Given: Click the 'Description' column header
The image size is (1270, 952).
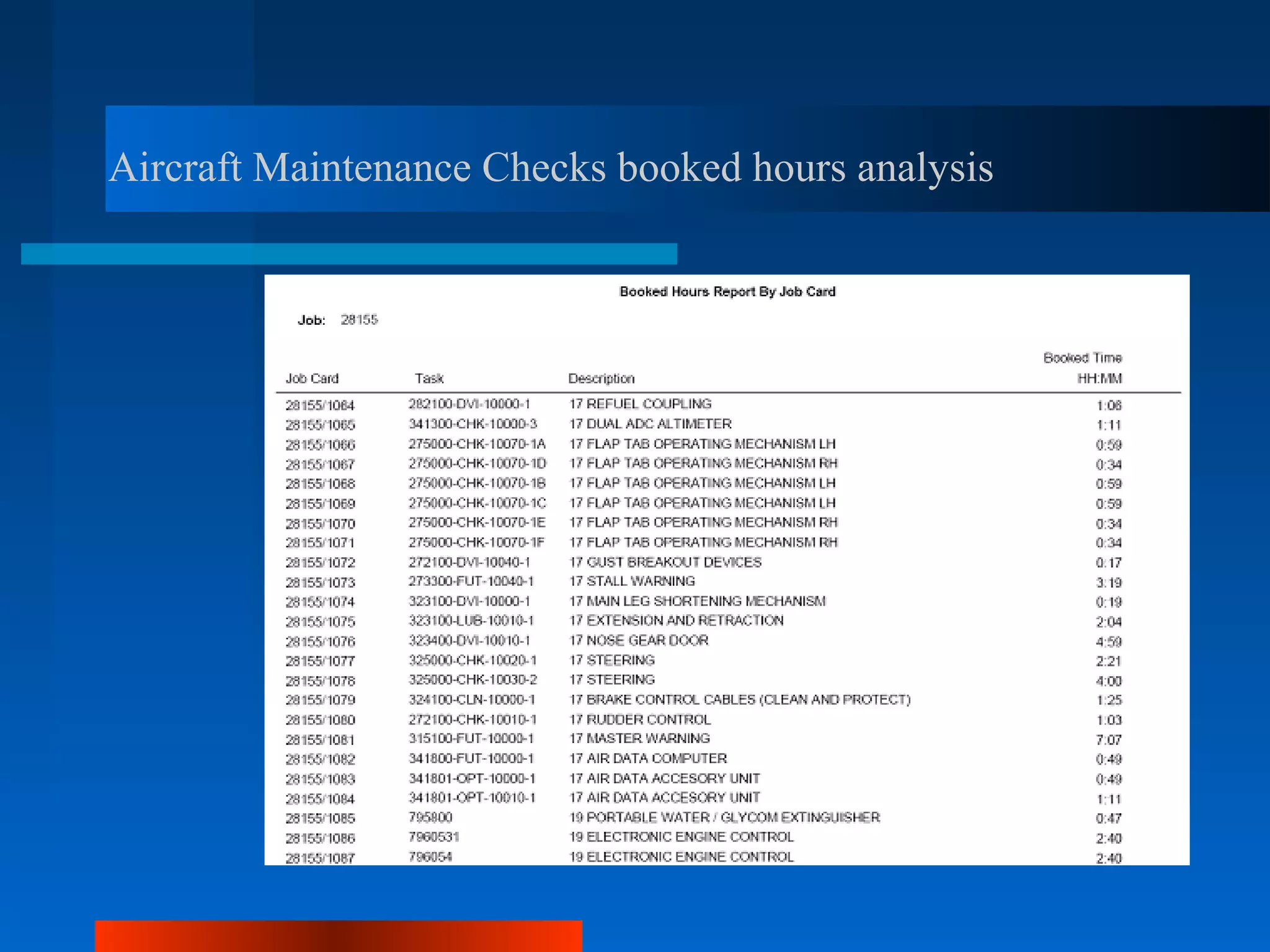Looking at the screenshot, I should point(602,379).
